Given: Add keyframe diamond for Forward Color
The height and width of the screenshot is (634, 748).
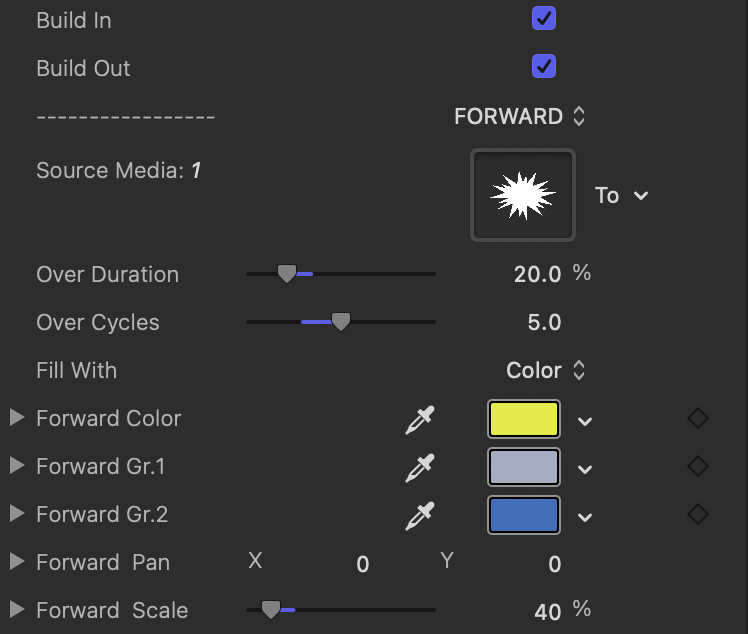Looking at the screenshot, I should 698,418.
